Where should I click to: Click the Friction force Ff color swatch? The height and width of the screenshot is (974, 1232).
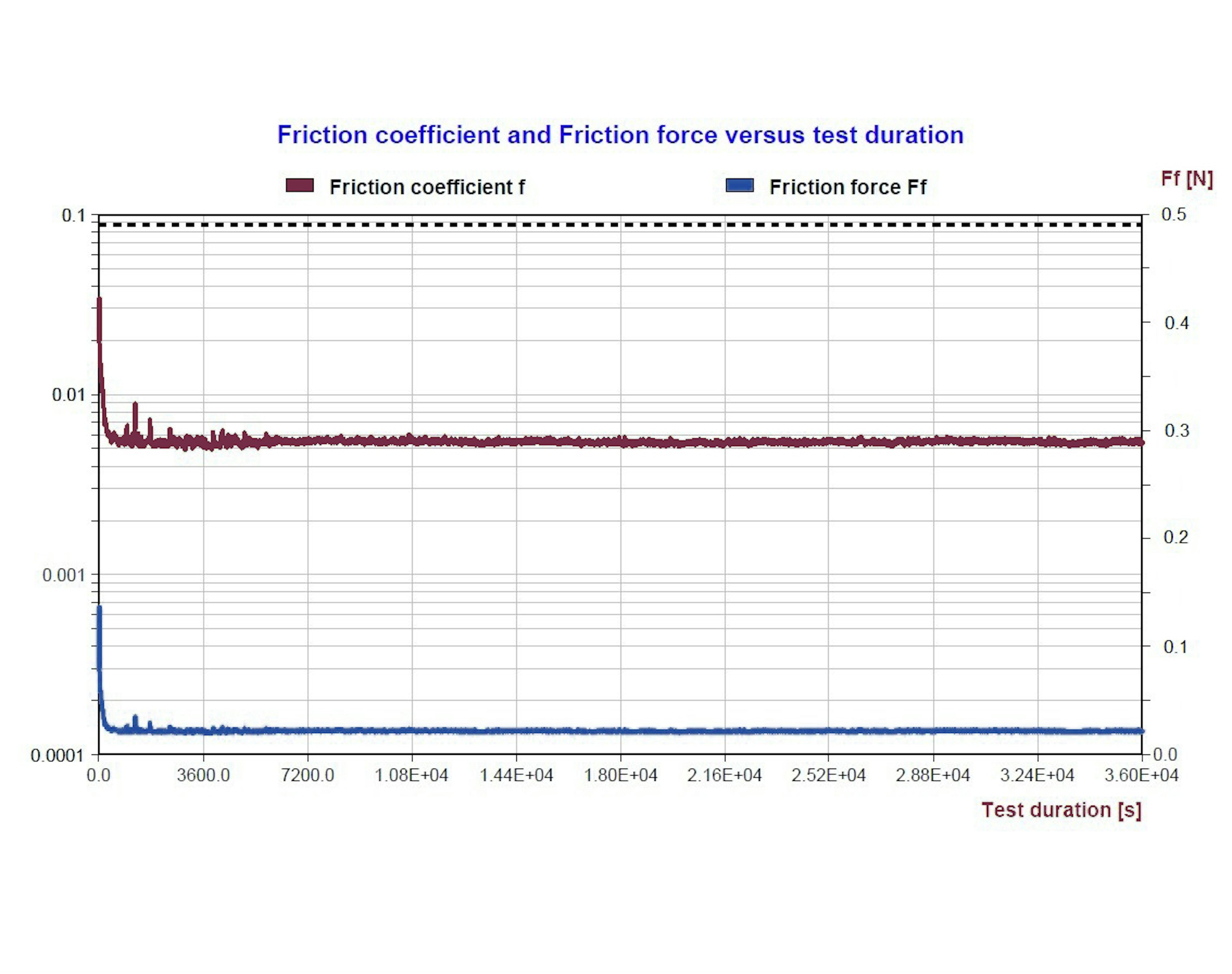pos(740,185)
